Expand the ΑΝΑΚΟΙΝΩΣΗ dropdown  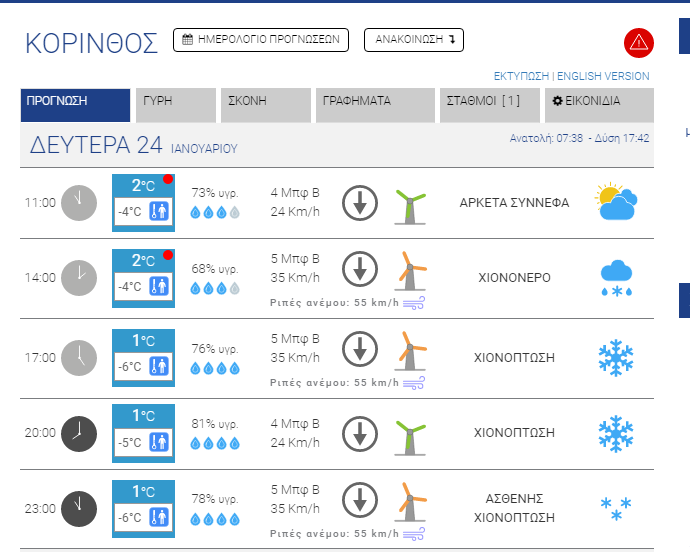[414, 40]
